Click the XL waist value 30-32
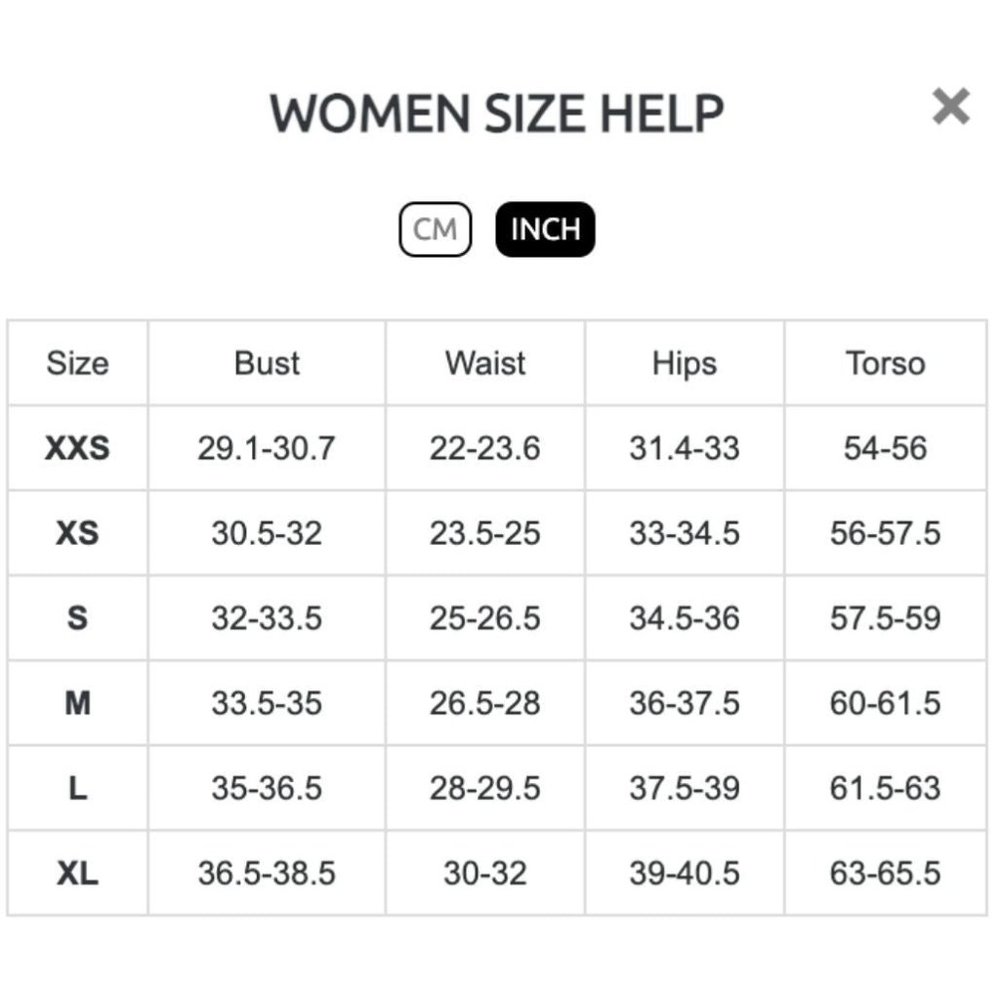The image size is (1000, 1000). (485, 873)
